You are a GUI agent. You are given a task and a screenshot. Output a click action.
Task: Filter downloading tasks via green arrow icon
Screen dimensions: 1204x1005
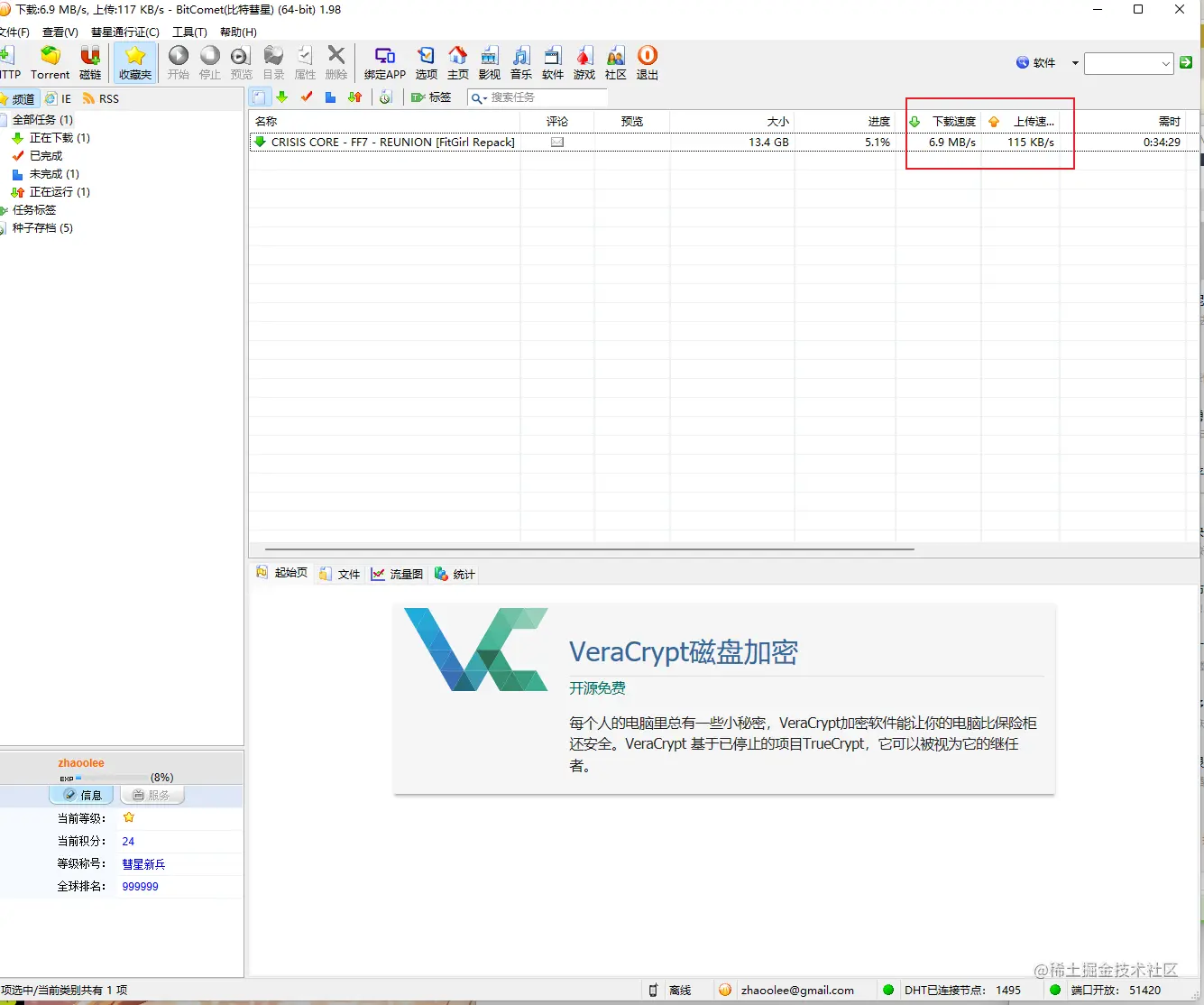(x=282, y=97)
